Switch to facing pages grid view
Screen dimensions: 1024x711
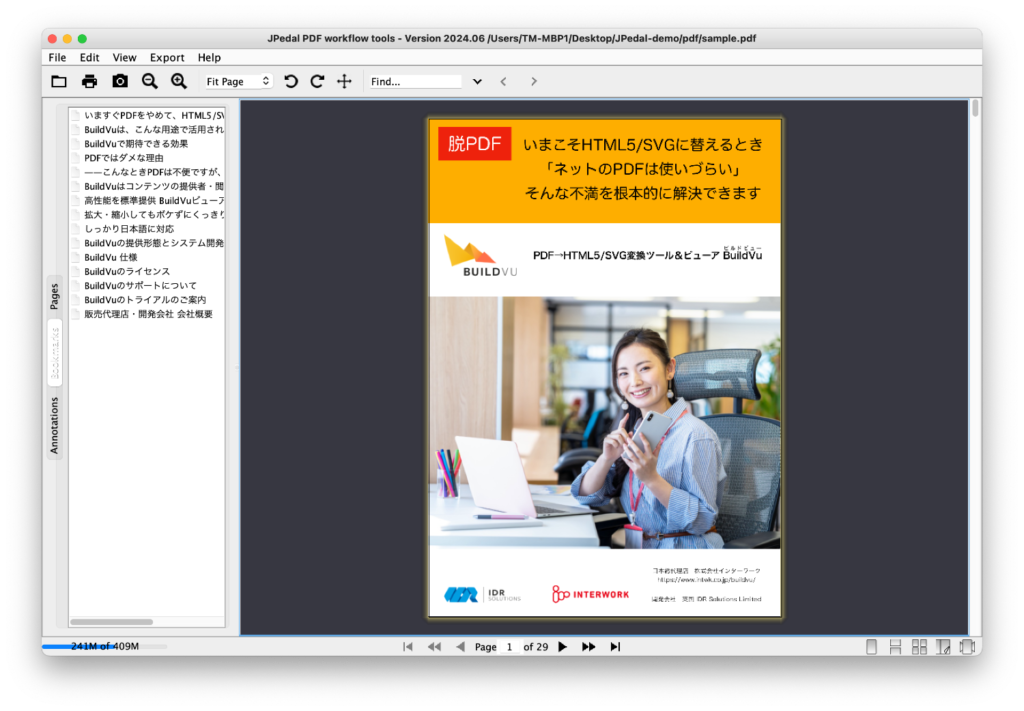[920, 647]
